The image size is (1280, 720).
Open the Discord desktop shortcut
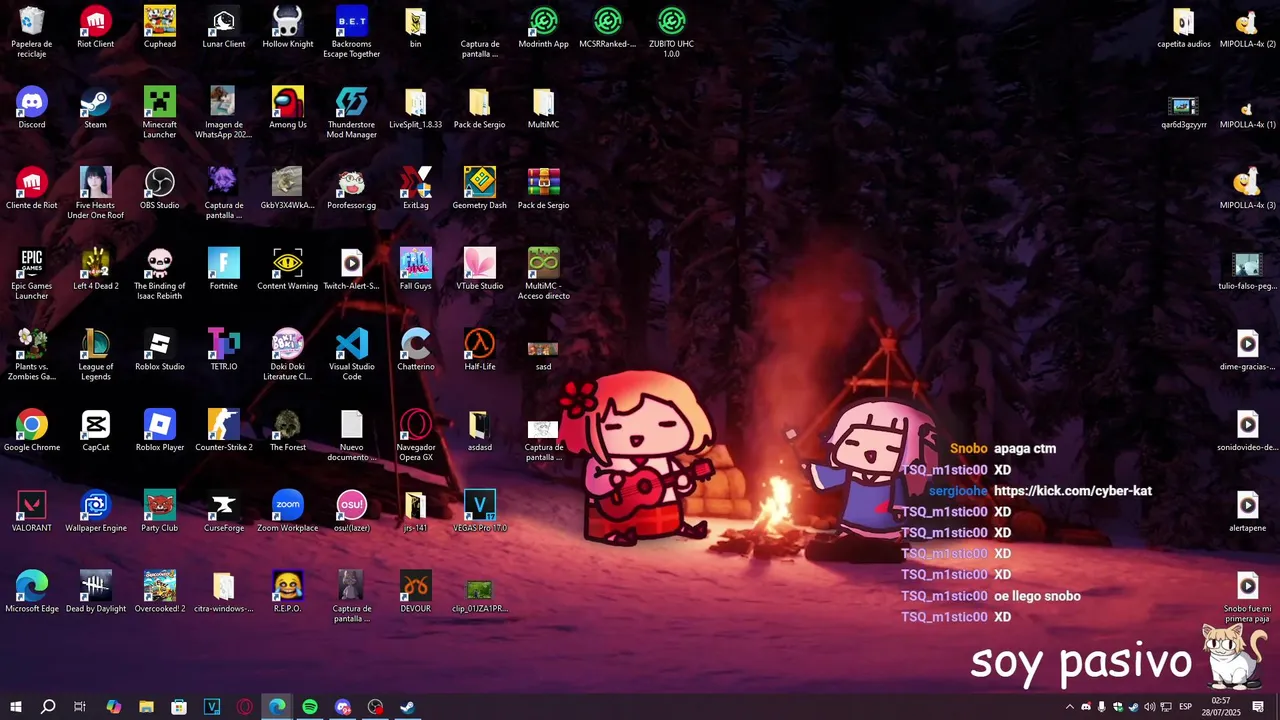[x=32, y=108]
